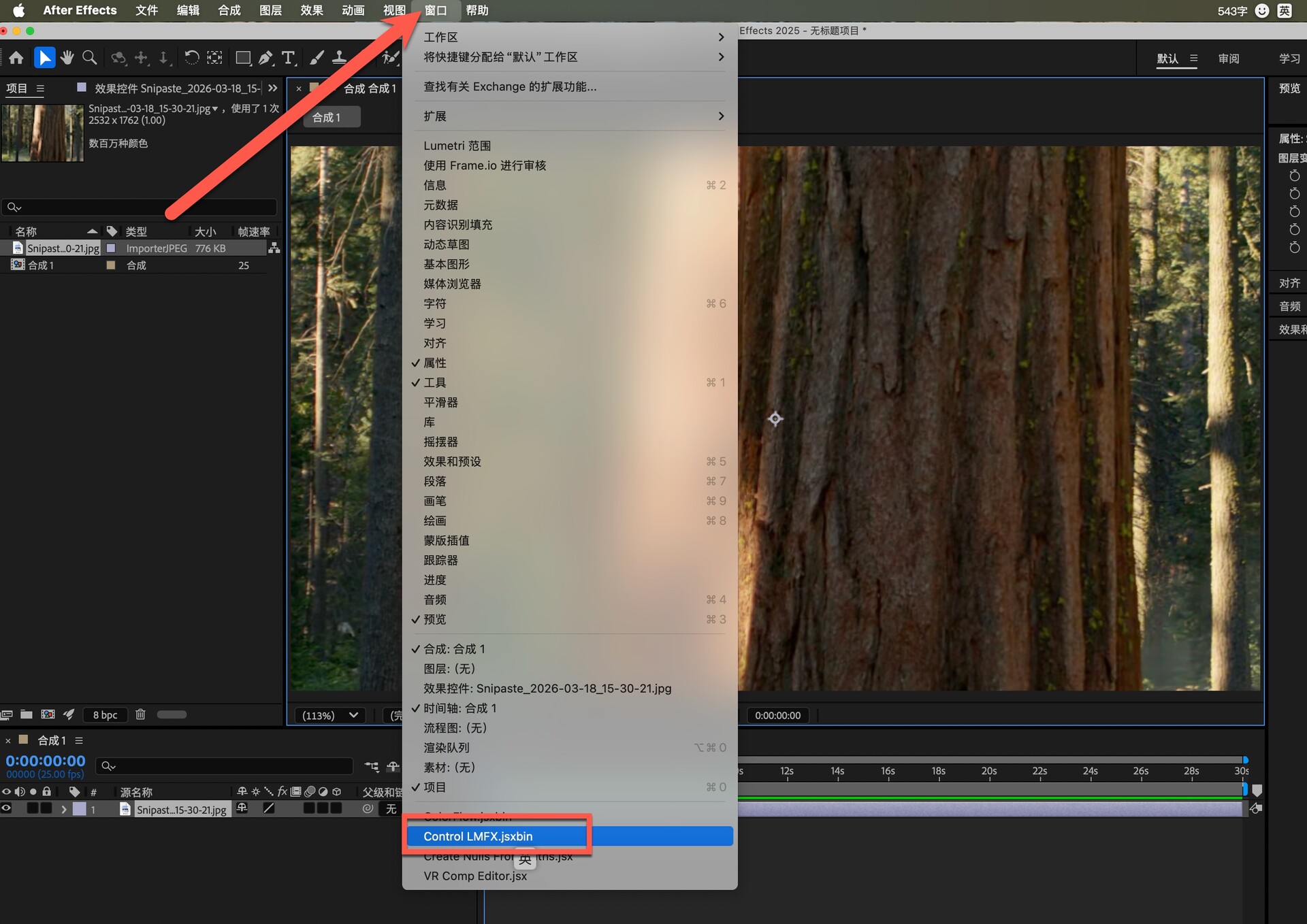Select the Type text tool
This screenshot has height=924, width=1307.
tap(289, 58)
